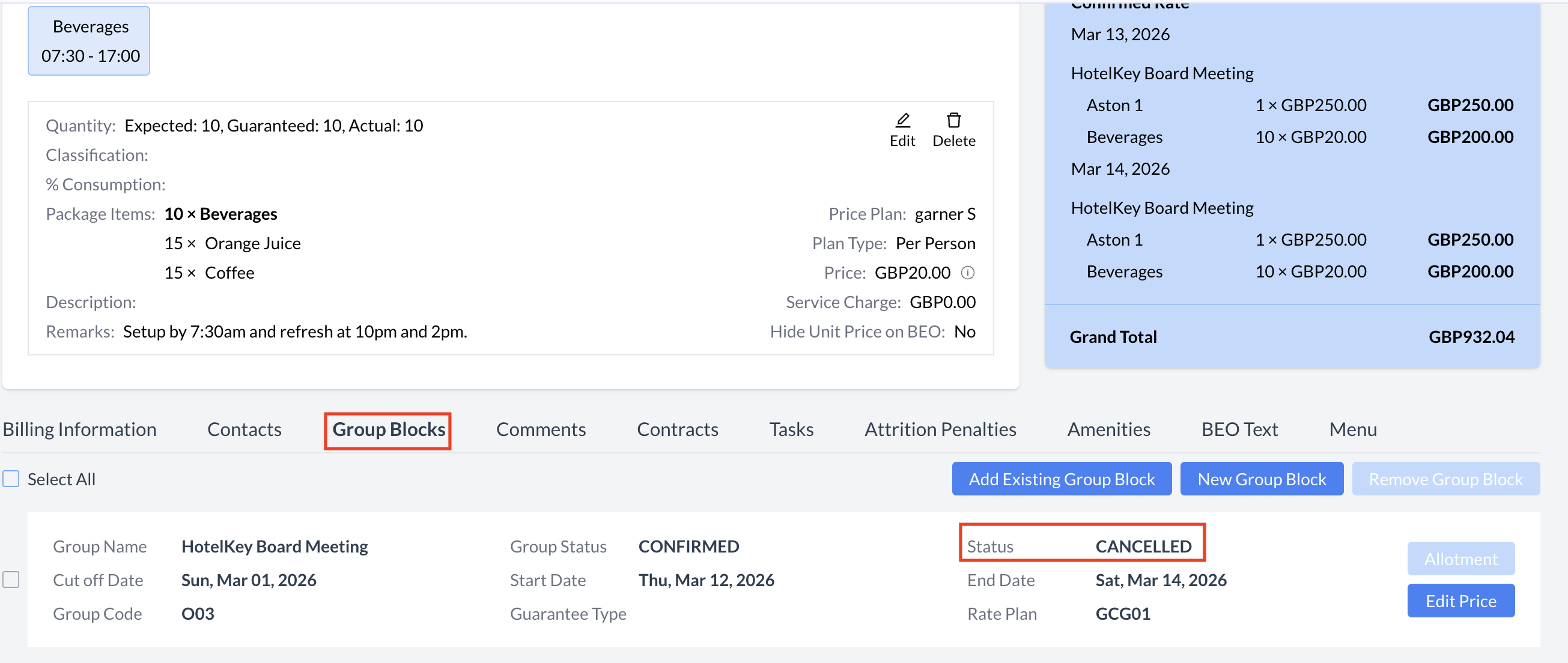Open the Comments tab
The width and height of the screenshot is (1568, 663).
(x=541, y=429)
